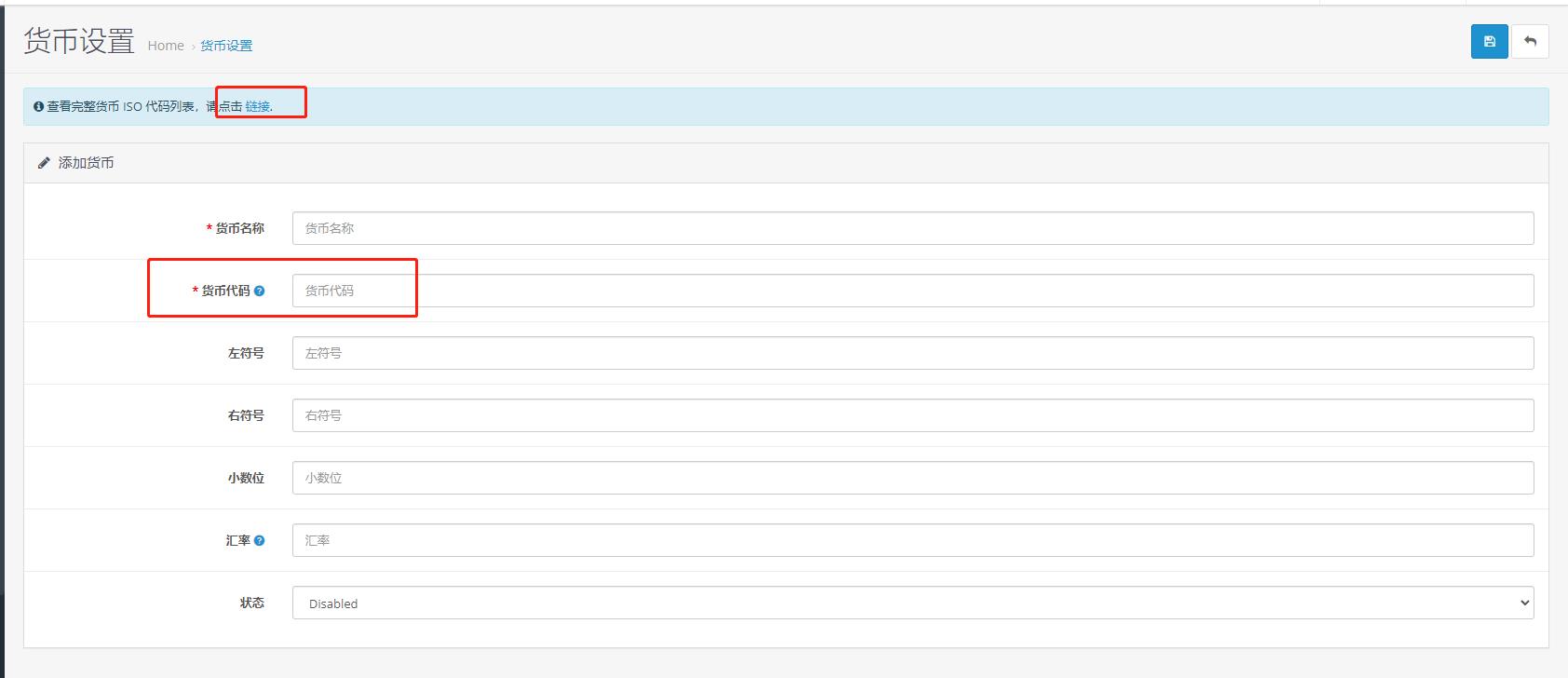The image size is (1568, 678).
Task: Click the 货币代码 help question icon
Action: click(260, 291)
